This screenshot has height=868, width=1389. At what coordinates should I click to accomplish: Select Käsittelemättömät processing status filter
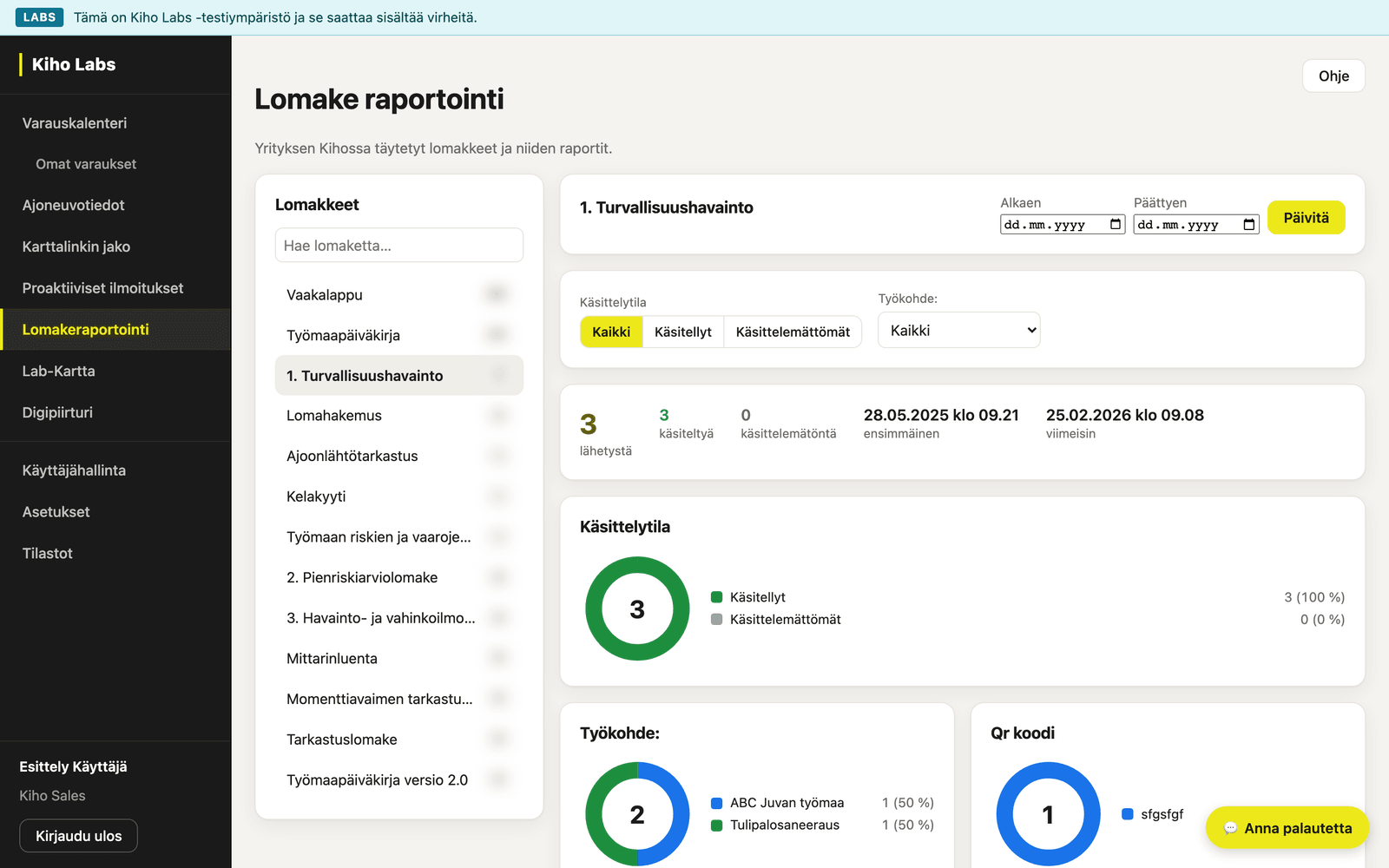click(x=793, y=332)
